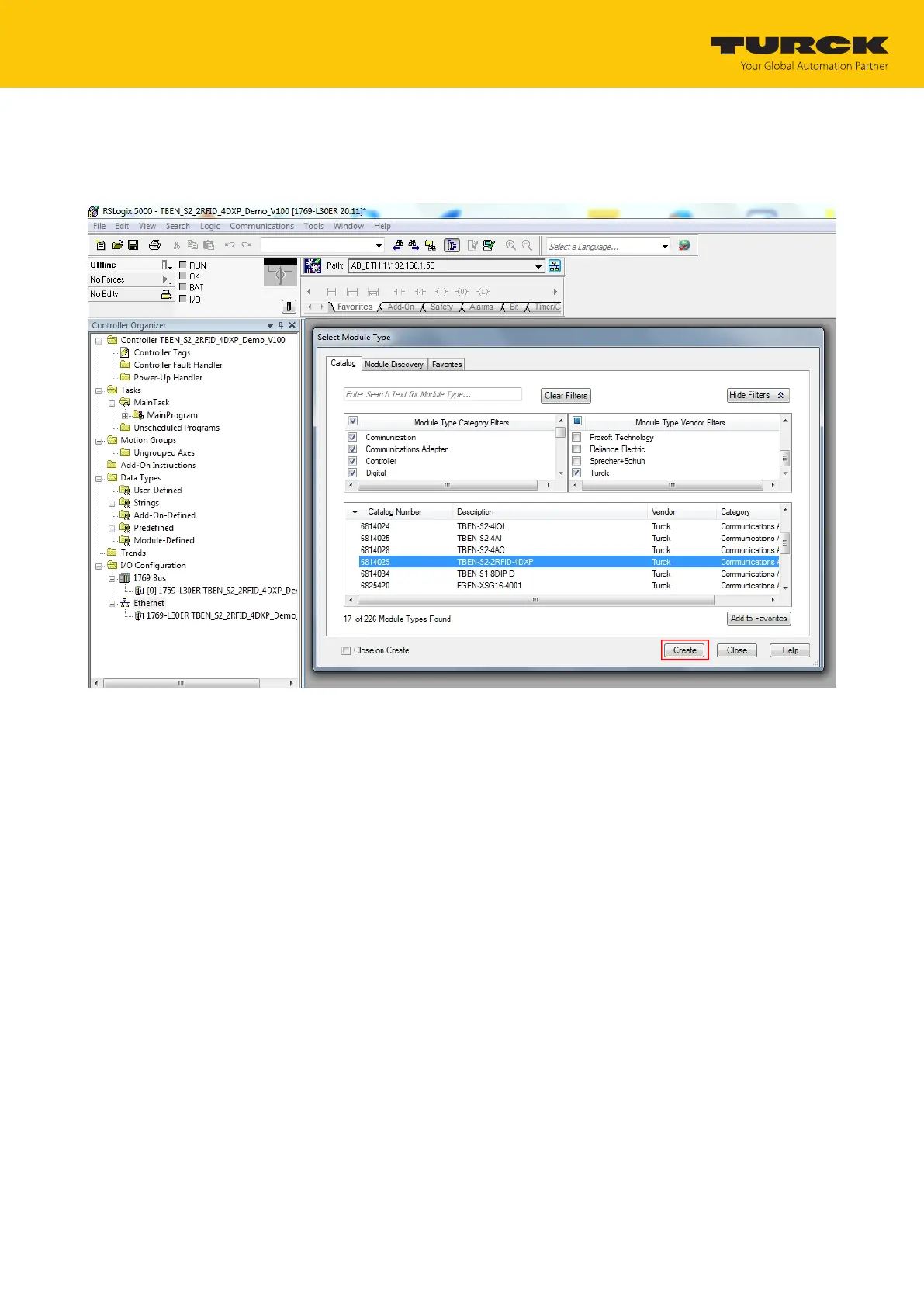
Task: Click the New file toolbar icon
Action: click(x=101, y=245)
